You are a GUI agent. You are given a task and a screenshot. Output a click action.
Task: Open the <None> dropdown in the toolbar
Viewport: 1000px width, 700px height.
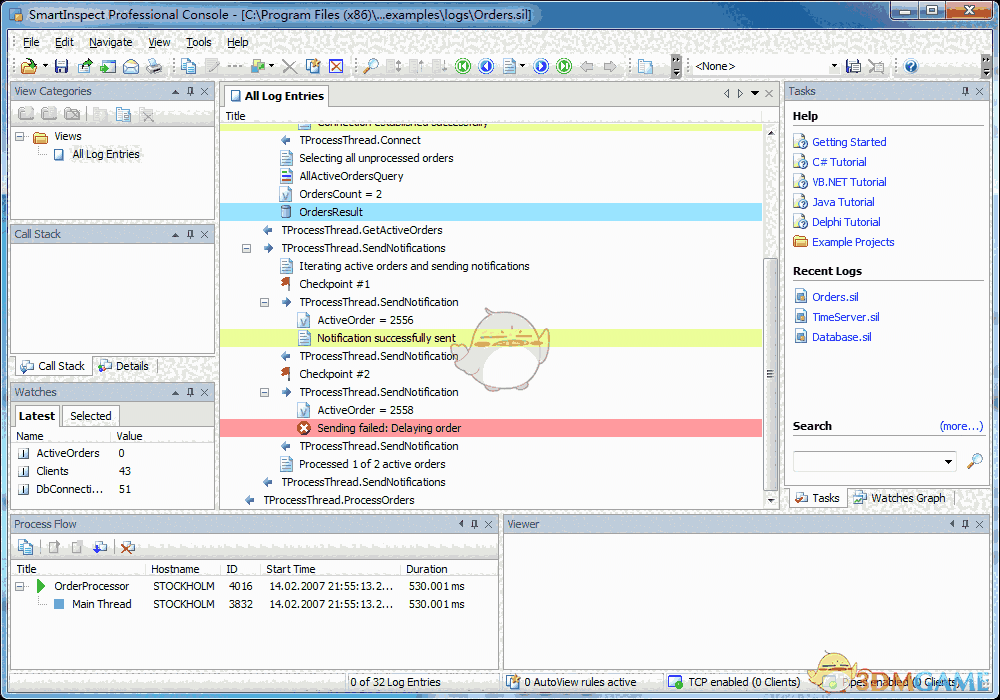[833, 67]
